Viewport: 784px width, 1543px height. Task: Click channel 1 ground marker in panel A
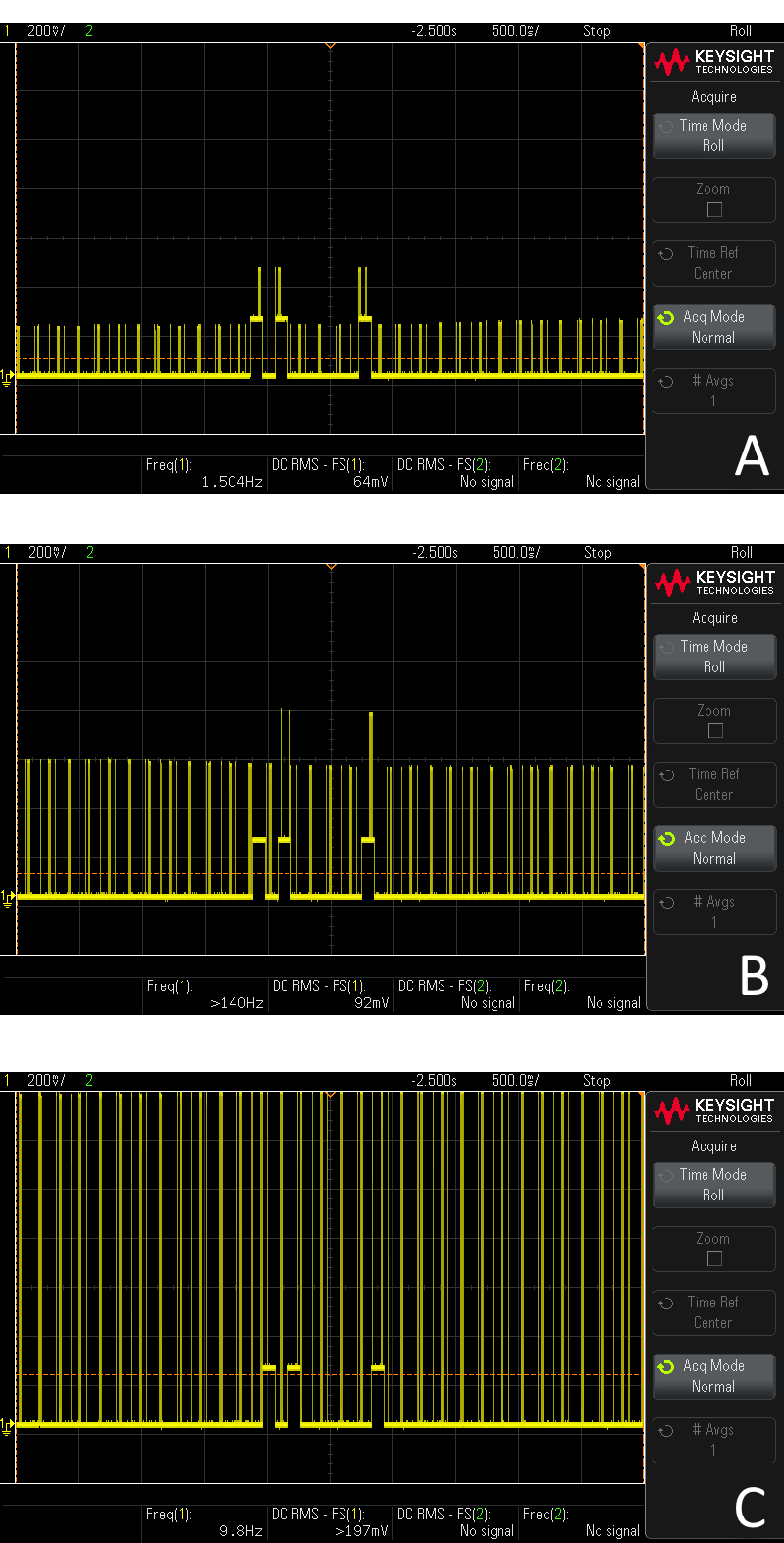point(7,376)
